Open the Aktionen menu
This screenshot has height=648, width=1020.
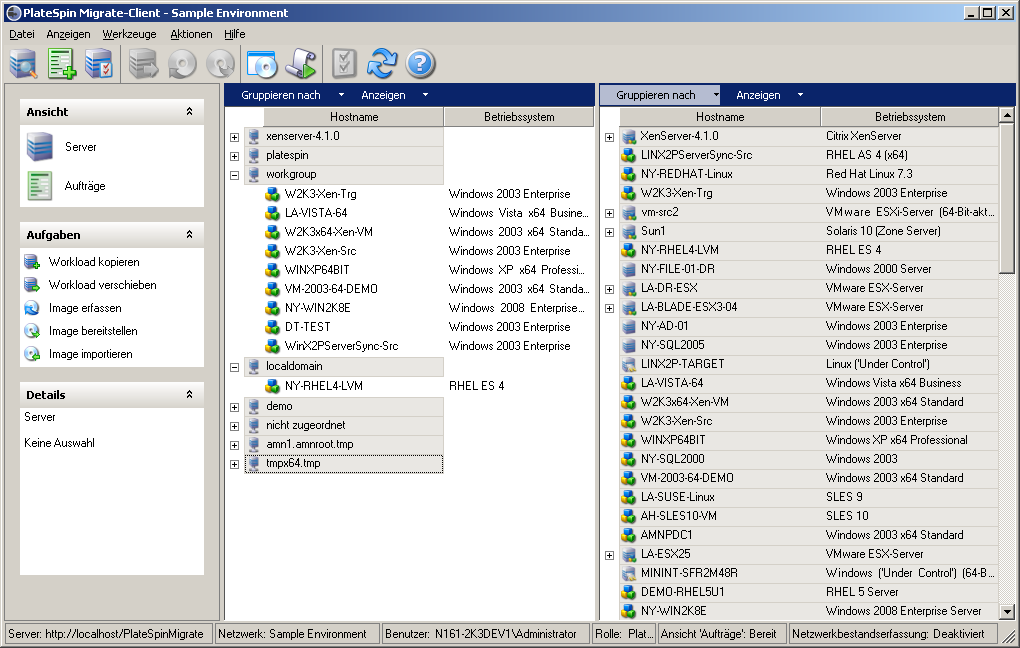191,34
